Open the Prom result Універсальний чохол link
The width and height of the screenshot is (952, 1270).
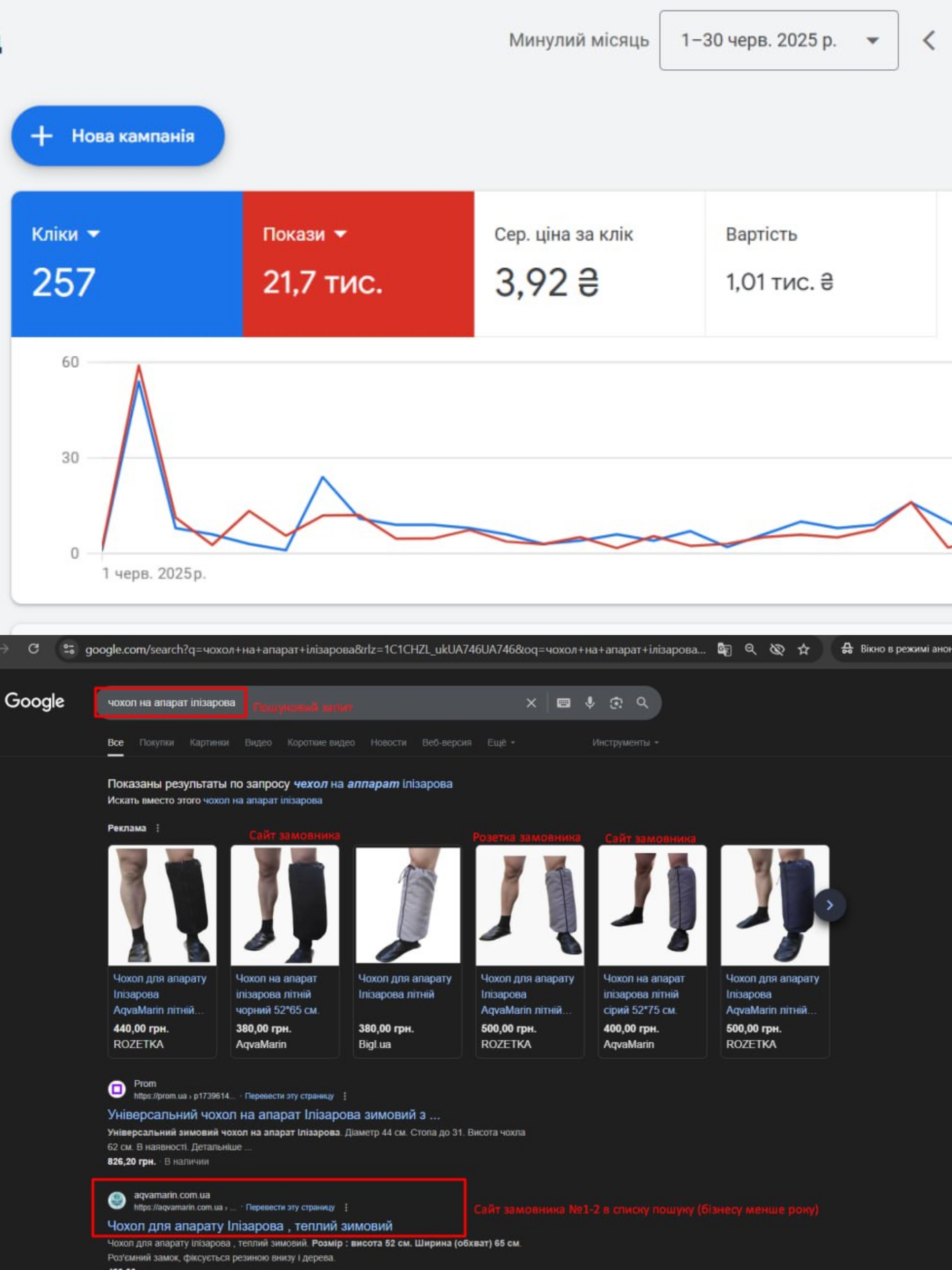point(274,1114)
